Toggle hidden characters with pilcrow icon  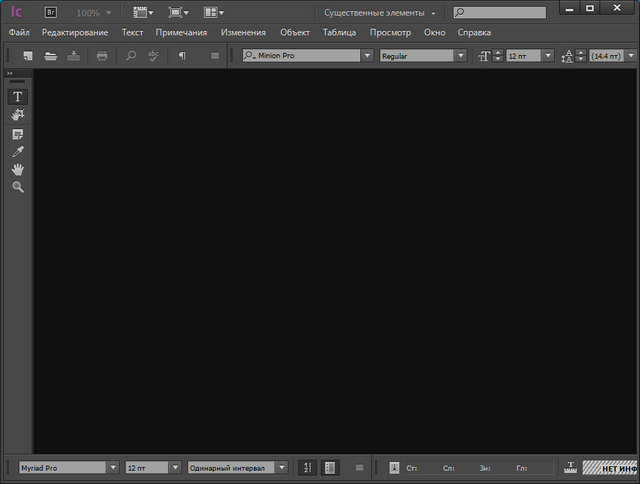[x=181, y=56]
